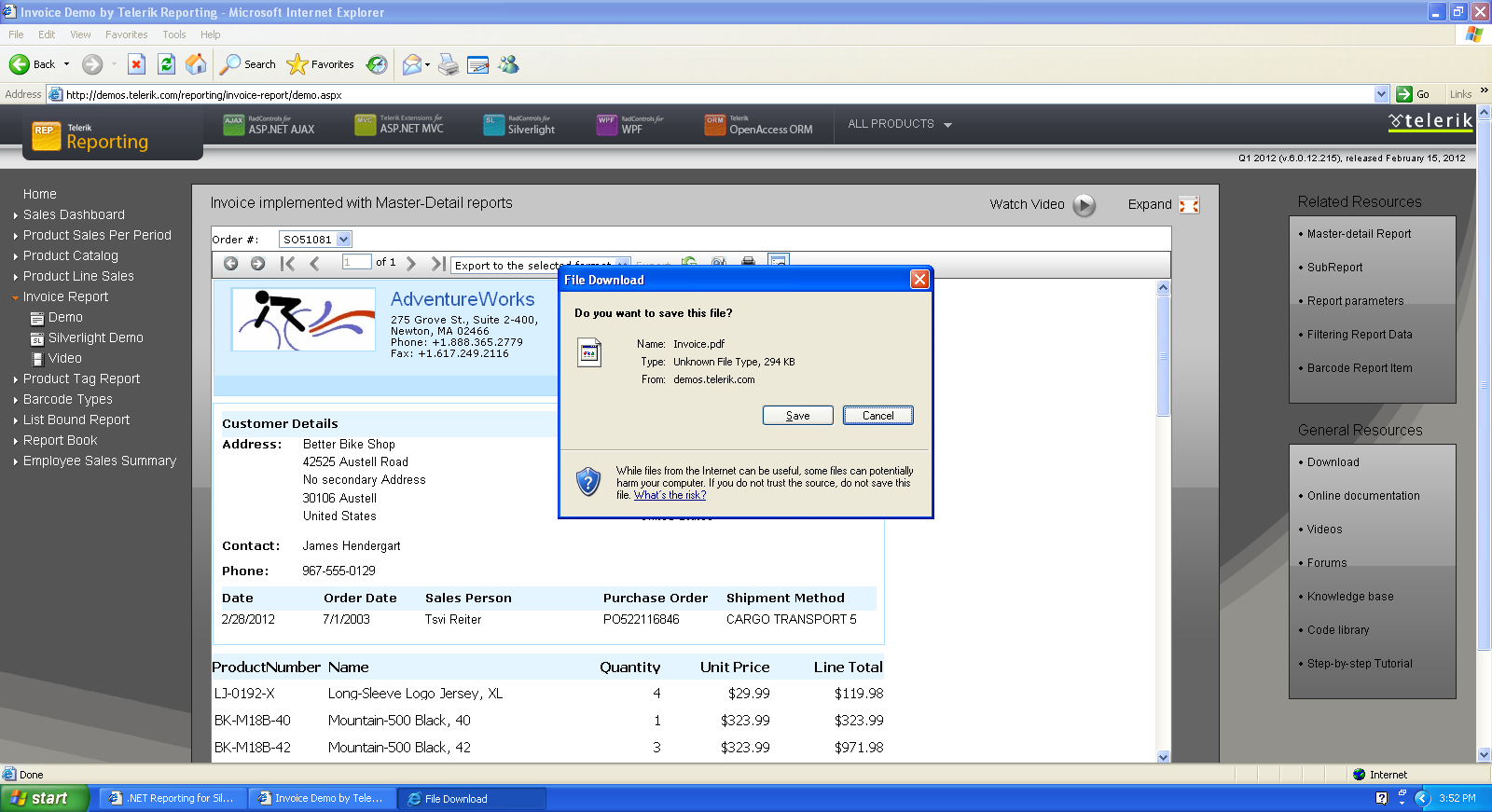This screenshot has height=812, width=1492.
Task: Open the IE Search pane
Action: 248,64
